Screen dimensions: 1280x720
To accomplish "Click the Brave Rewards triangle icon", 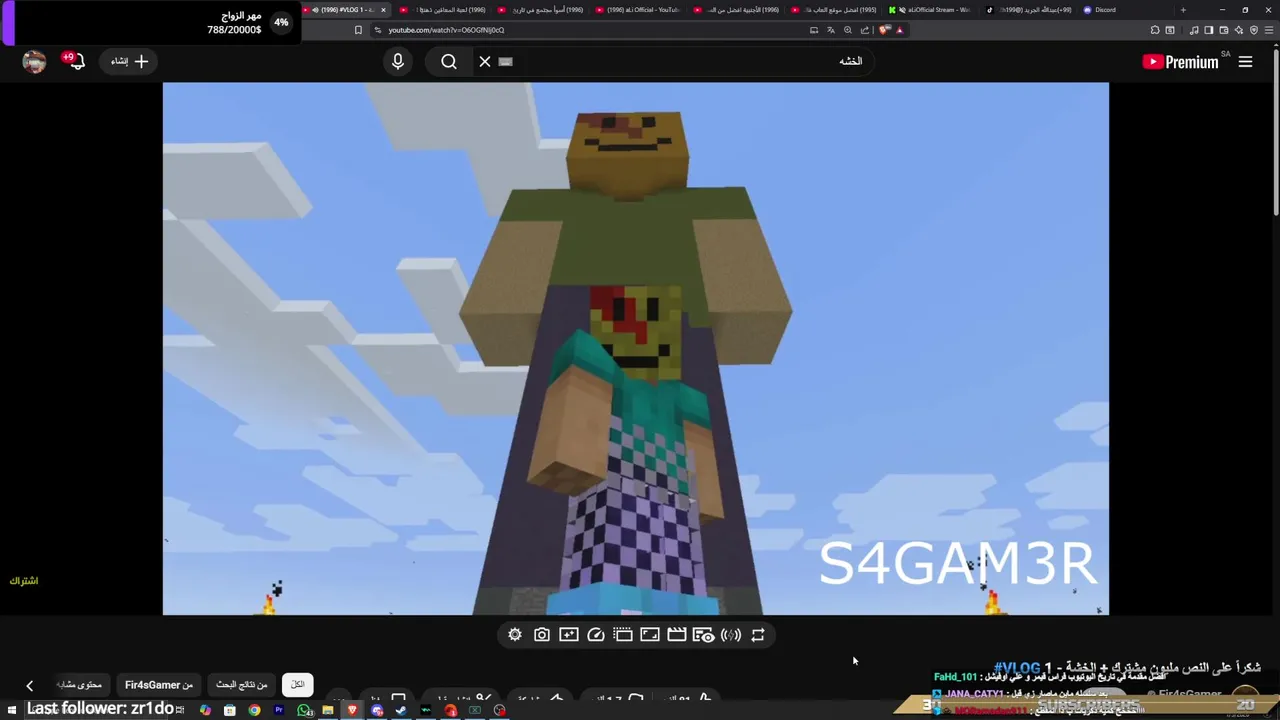I will click(900, 30).
